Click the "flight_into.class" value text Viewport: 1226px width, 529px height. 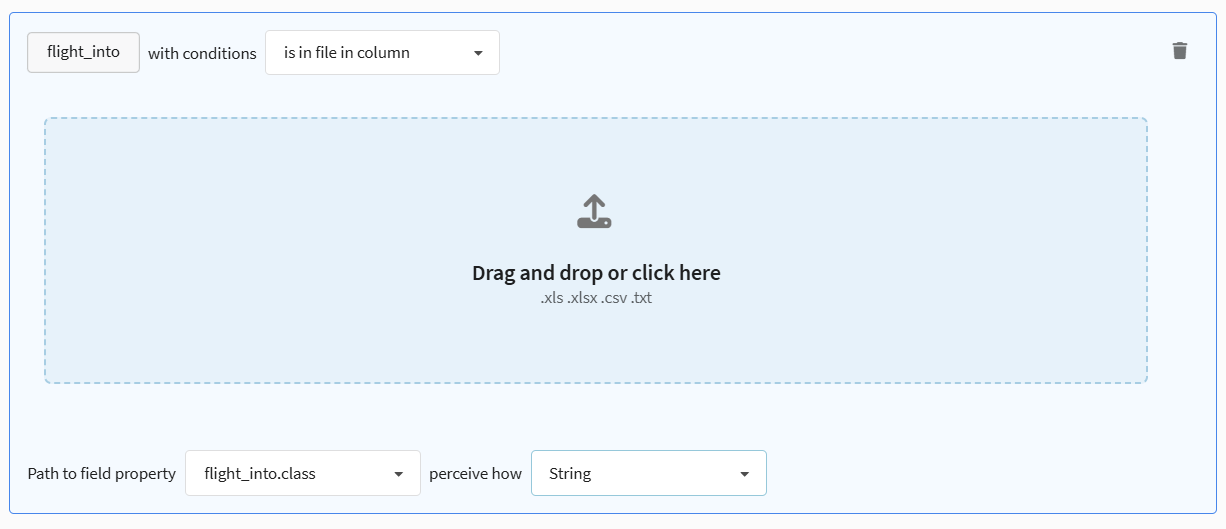pos(260,474)
